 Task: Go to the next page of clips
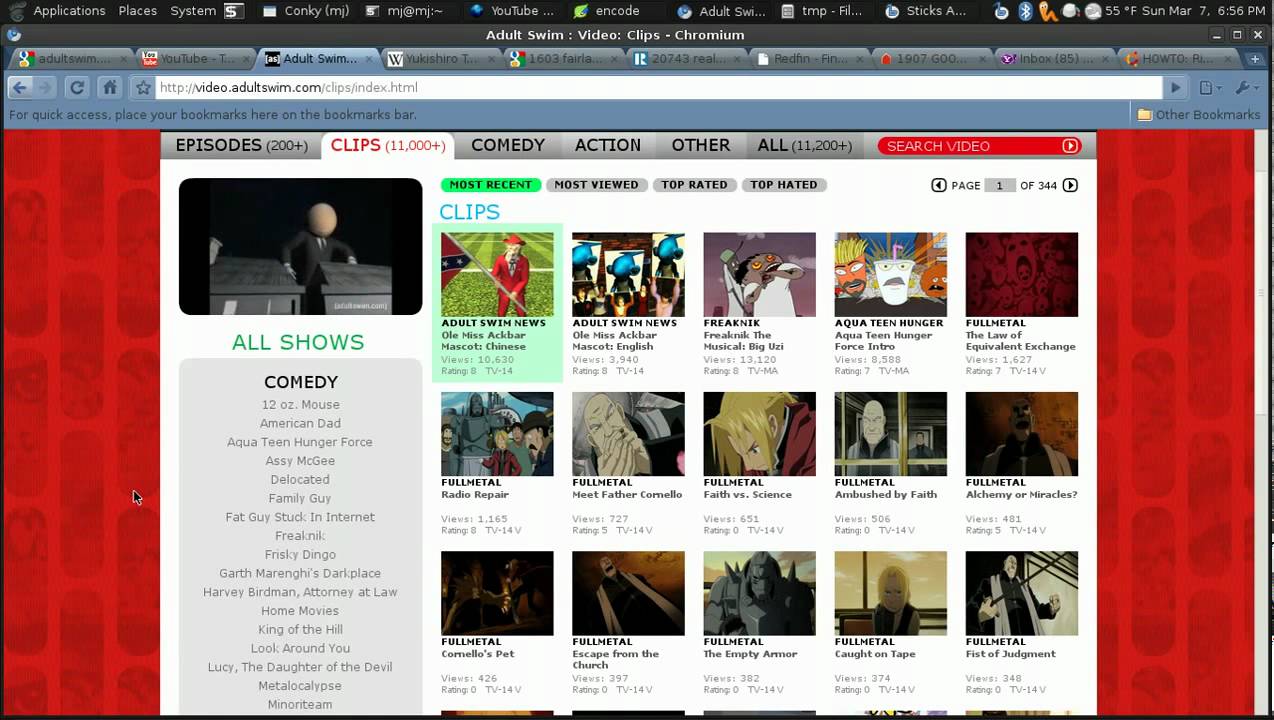[1070, 185]
